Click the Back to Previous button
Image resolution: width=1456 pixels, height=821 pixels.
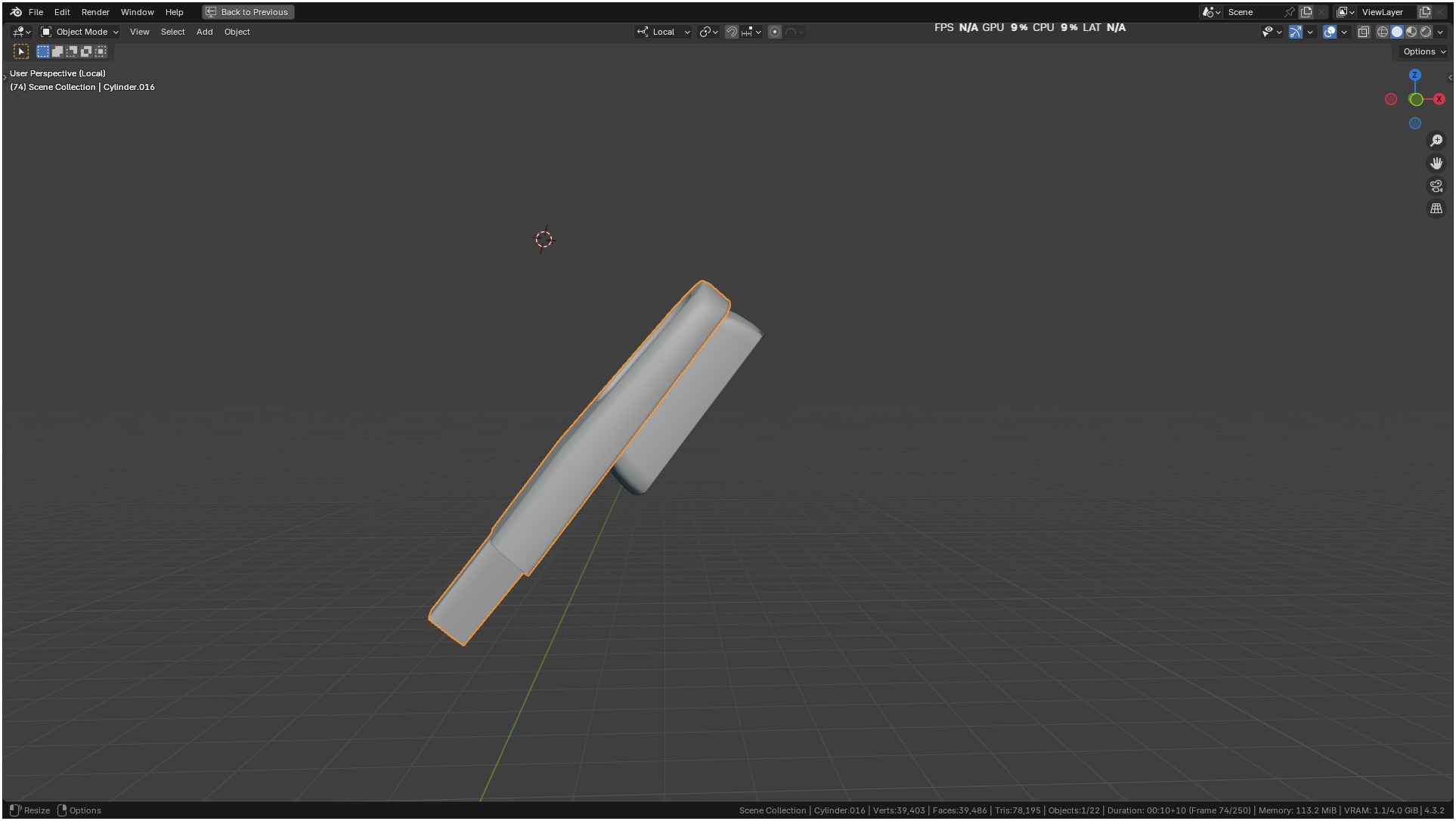coord(248,12)
